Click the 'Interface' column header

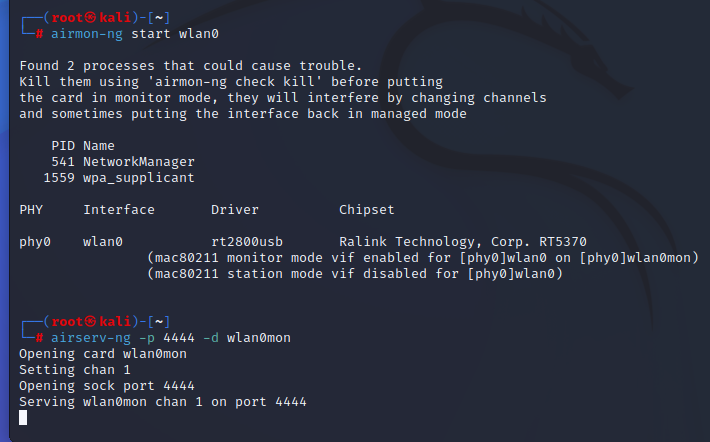coord(119,210)
